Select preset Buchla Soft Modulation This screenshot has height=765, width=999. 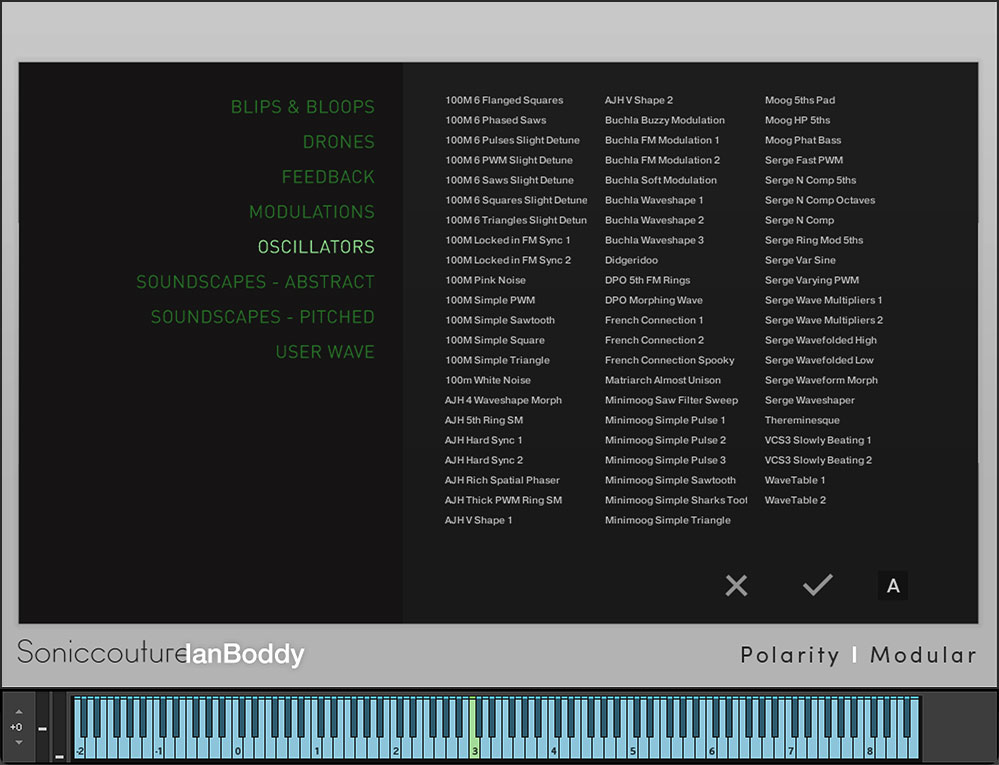(x=661, y=180)
